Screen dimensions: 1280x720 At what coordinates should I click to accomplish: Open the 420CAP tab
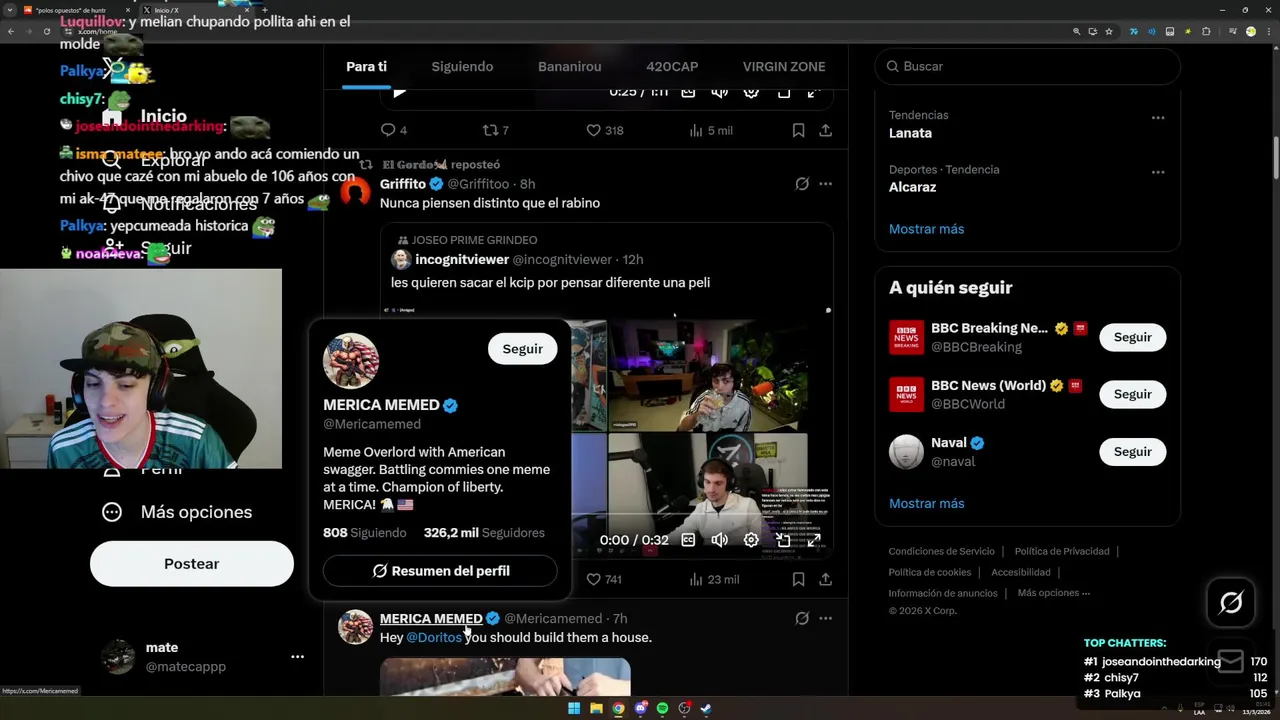672,66
